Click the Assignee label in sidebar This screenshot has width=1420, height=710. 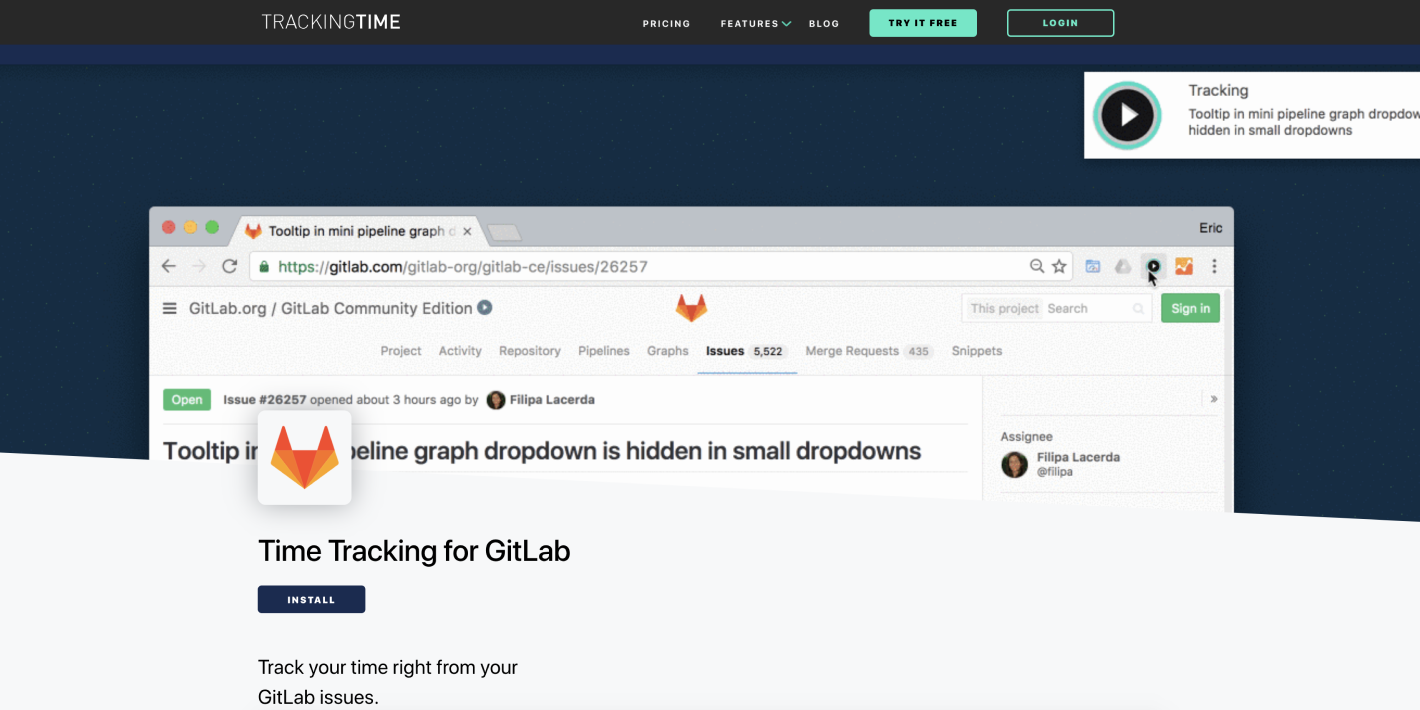click(1027, 437)
